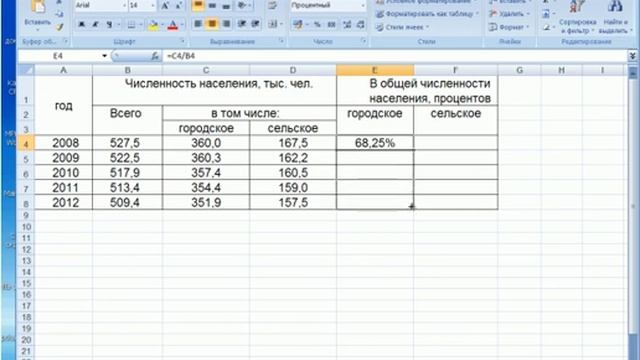The height and width of the screenshot is (360, 640).
Task: Select cell E4 with 68,25%
Action: (x=375, y=143)
